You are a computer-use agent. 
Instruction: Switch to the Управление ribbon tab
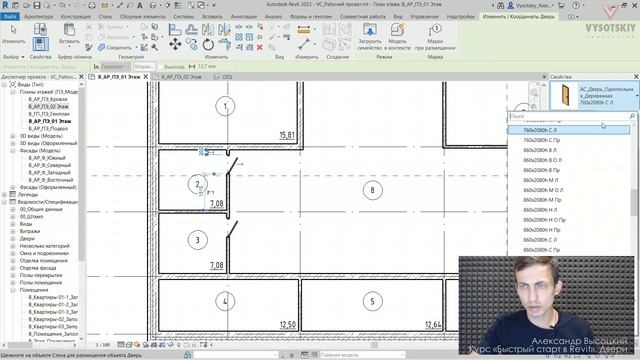[424, 17]
